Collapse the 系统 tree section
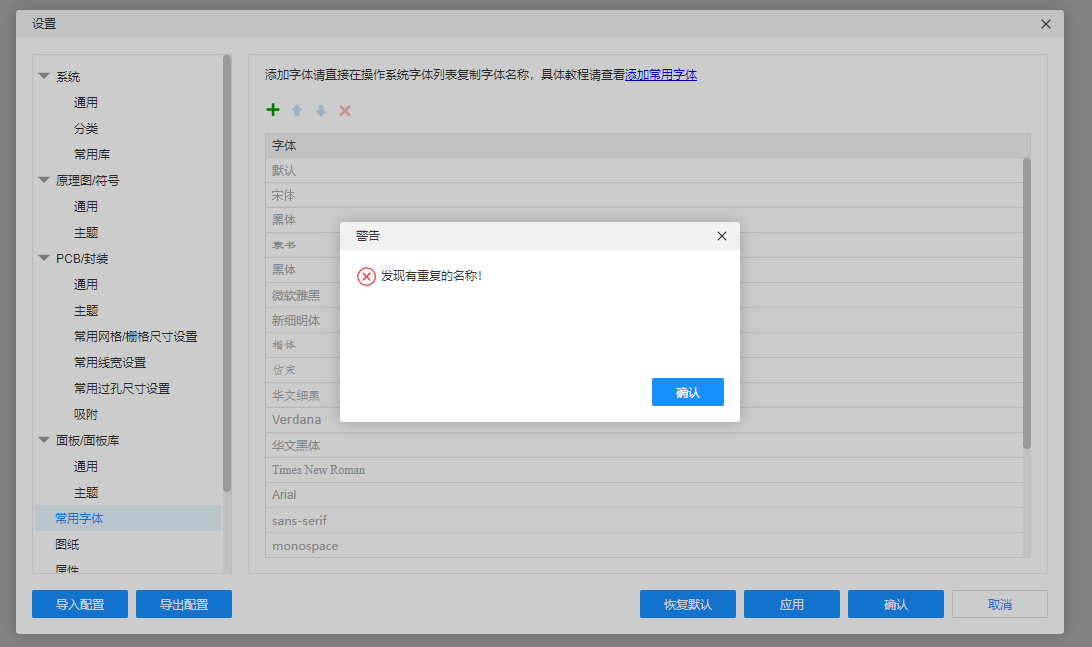Viewport: 1092px width, 647px height. tap(44, 76)
